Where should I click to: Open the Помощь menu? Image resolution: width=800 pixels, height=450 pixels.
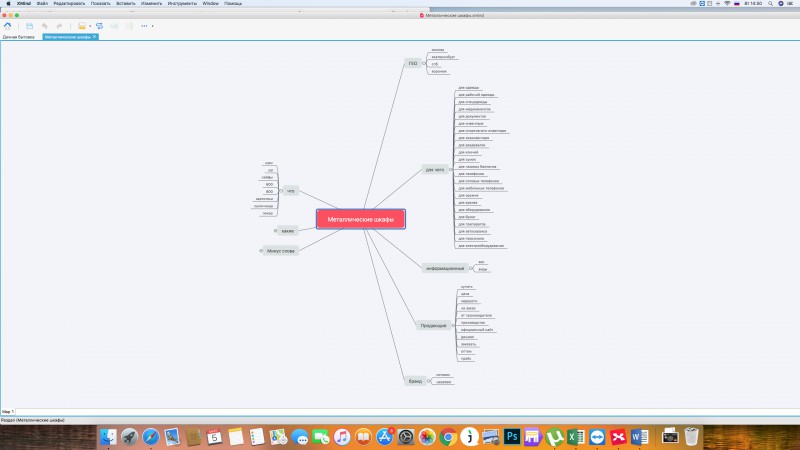[x=233, y=4]
